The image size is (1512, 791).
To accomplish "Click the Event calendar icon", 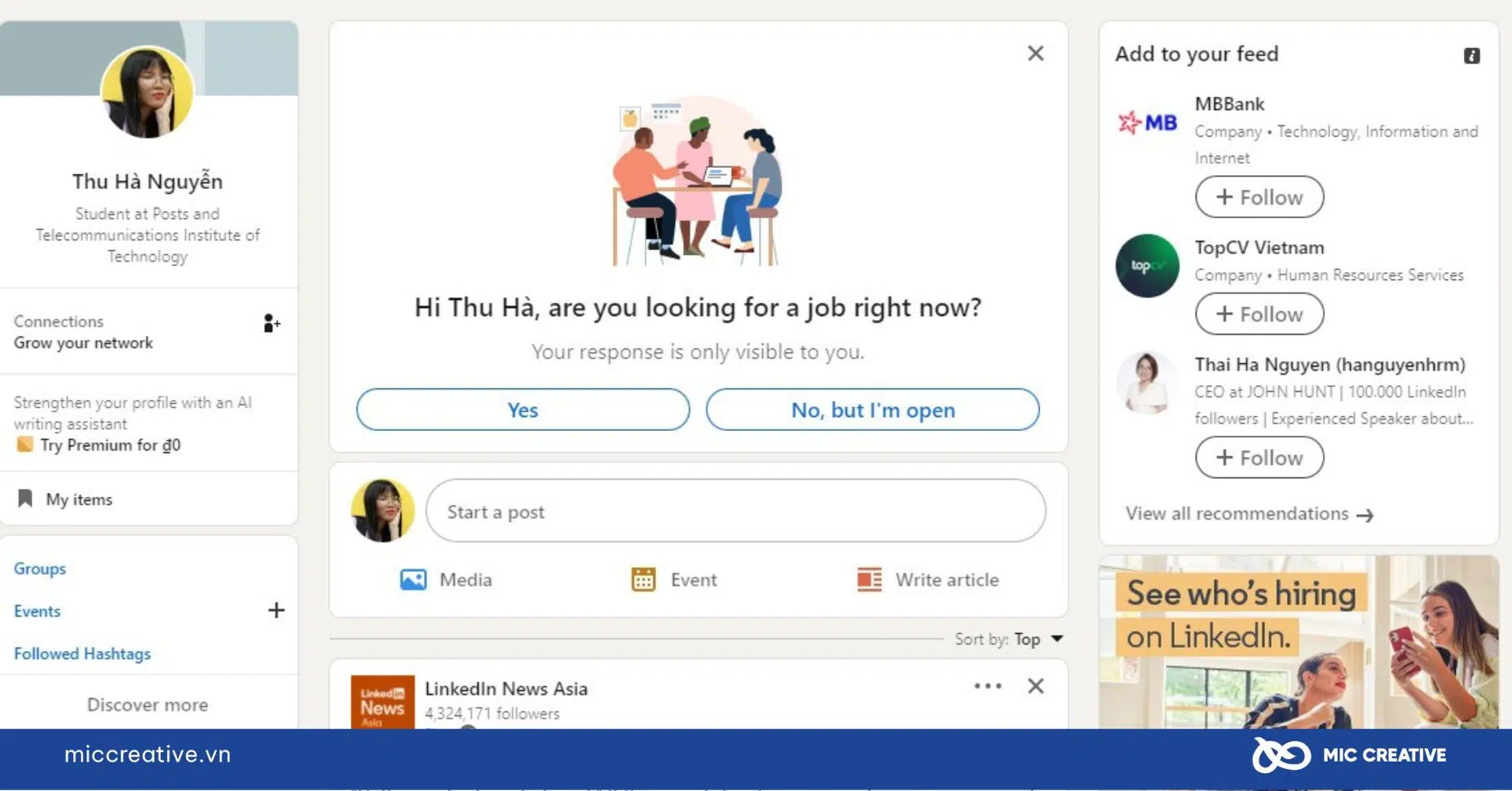I will (x=643, y=579).
